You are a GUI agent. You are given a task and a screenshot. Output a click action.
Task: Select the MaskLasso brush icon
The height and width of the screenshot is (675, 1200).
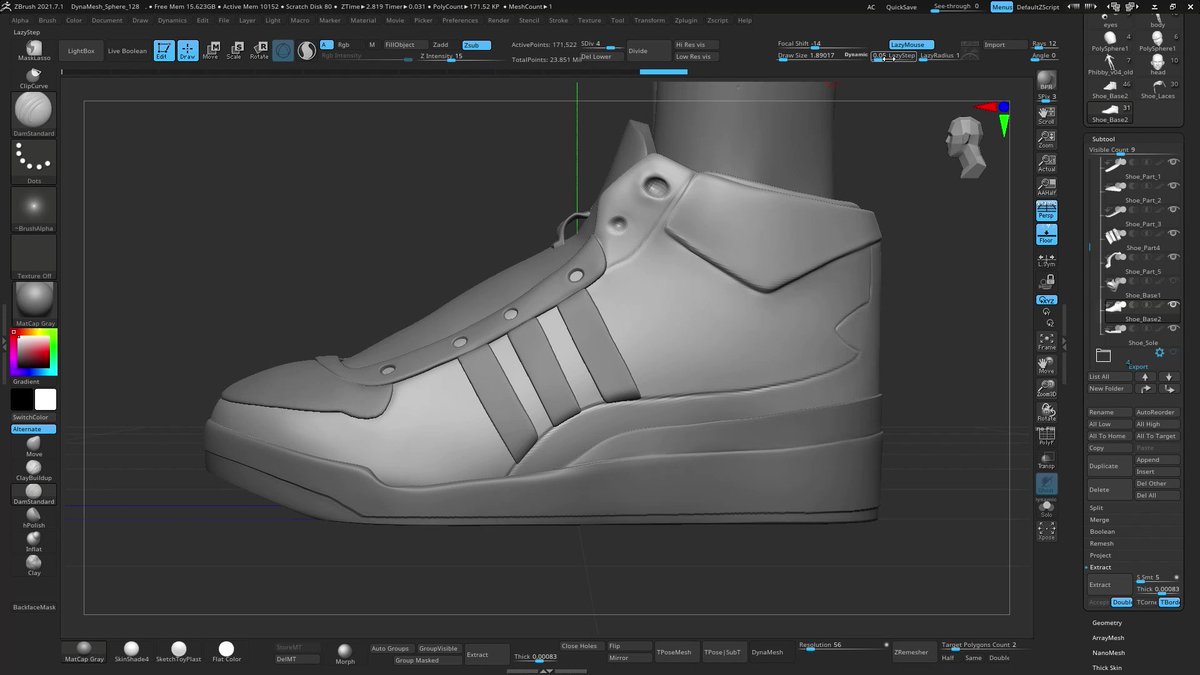[x=34, y=47]
